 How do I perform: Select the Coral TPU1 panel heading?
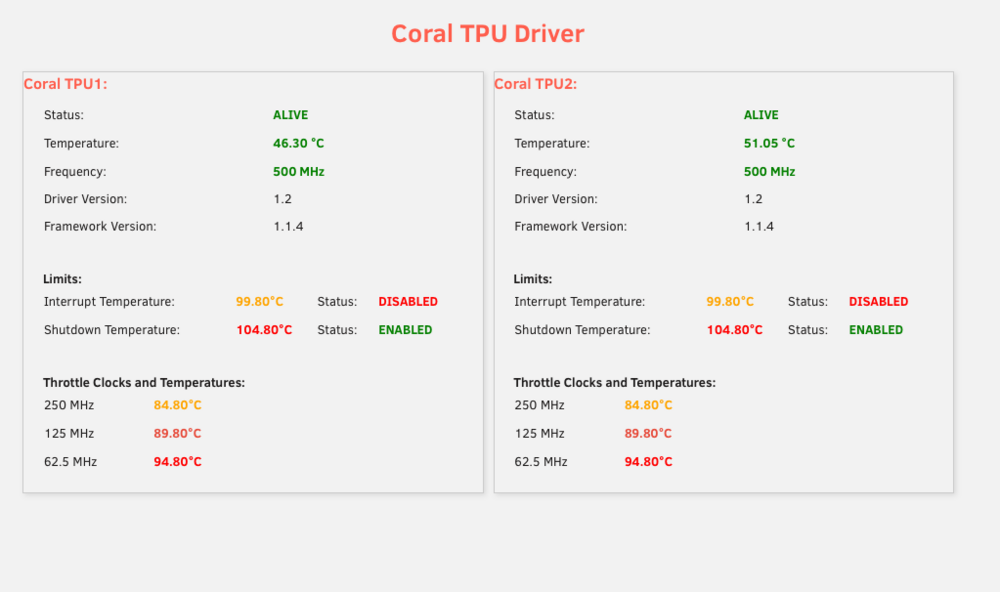tap(66, 84)
